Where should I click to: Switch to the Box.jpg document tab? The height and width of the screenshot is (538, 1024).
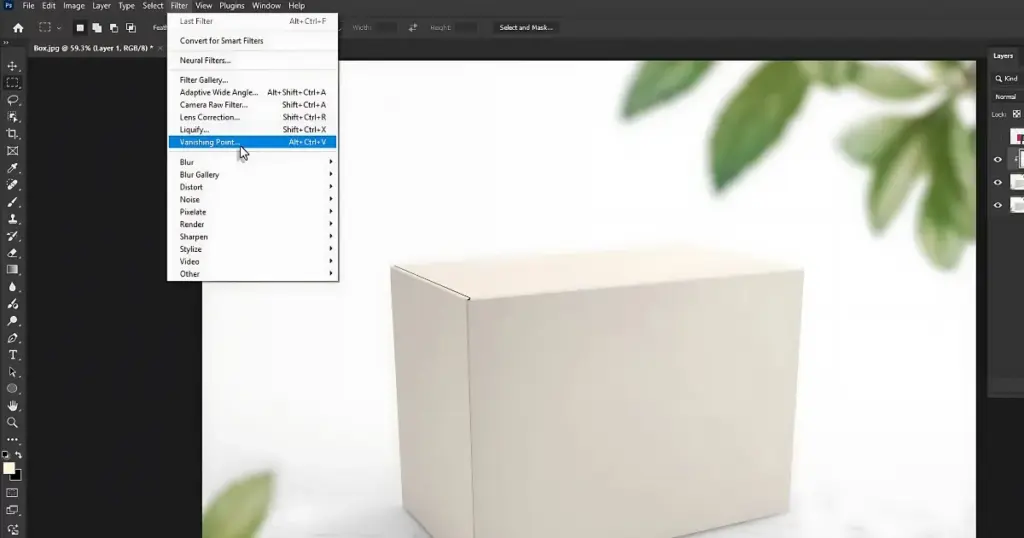(92, 48)
